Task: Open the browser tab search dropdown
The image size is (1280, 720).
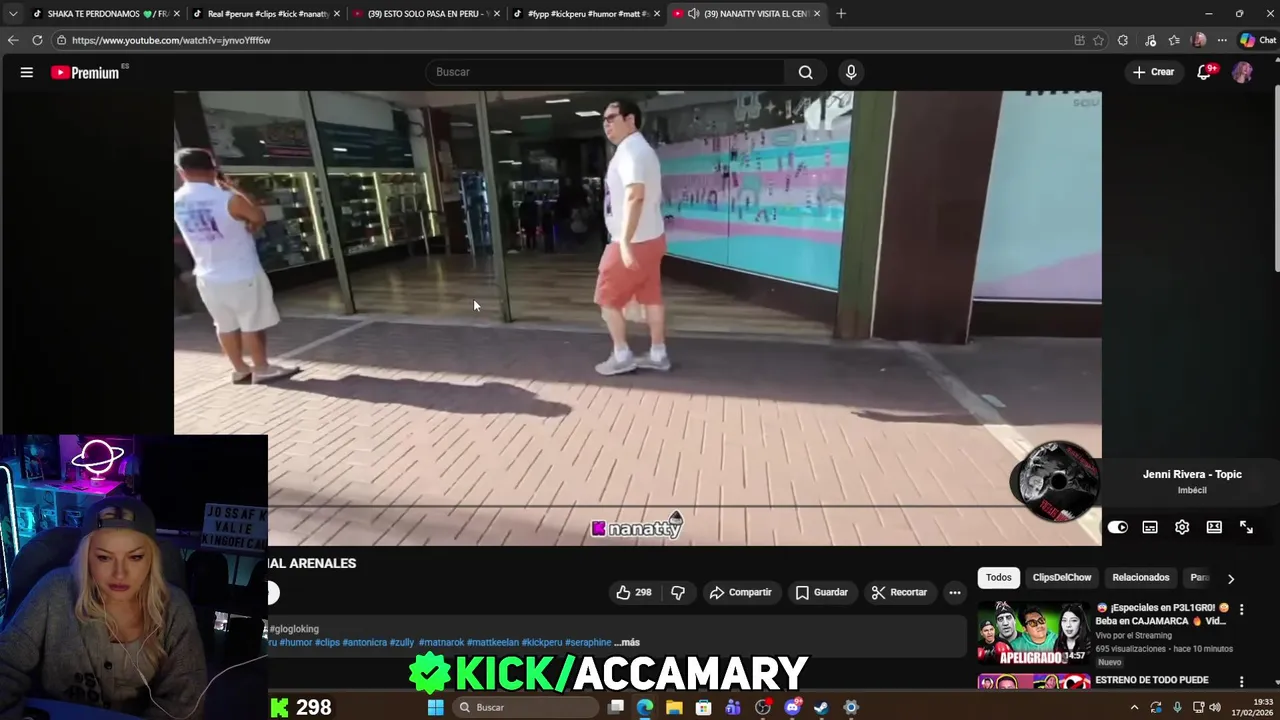Action: pyautogui.click(x=13, y=14)
